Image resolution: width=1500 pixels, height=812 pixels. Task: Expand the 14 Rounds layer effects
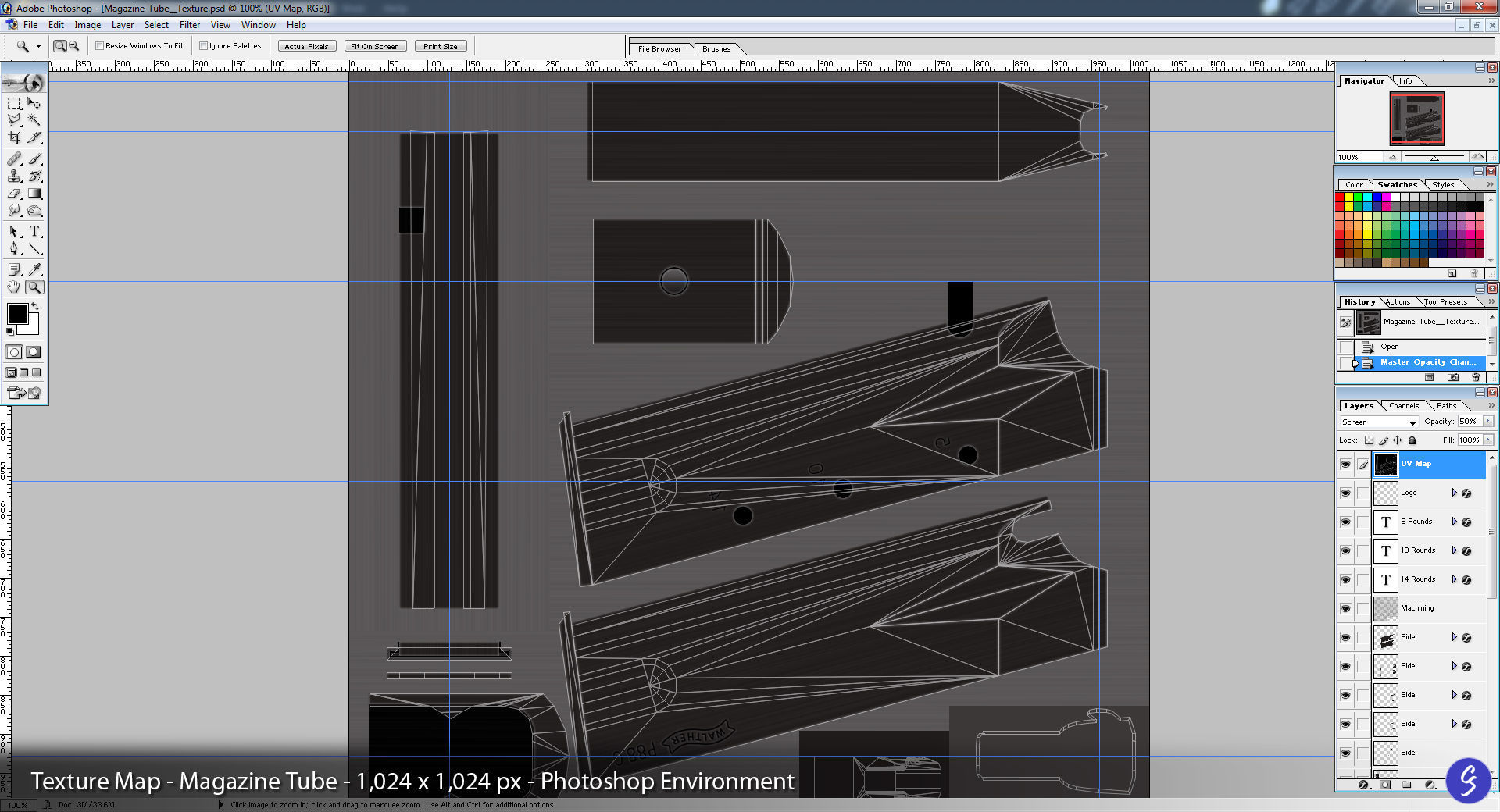(x=1454, y=580)
